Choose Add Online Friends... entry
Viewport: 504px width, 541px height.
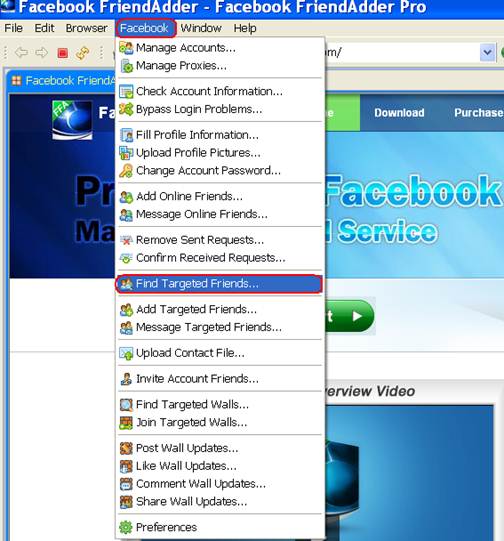220,197
